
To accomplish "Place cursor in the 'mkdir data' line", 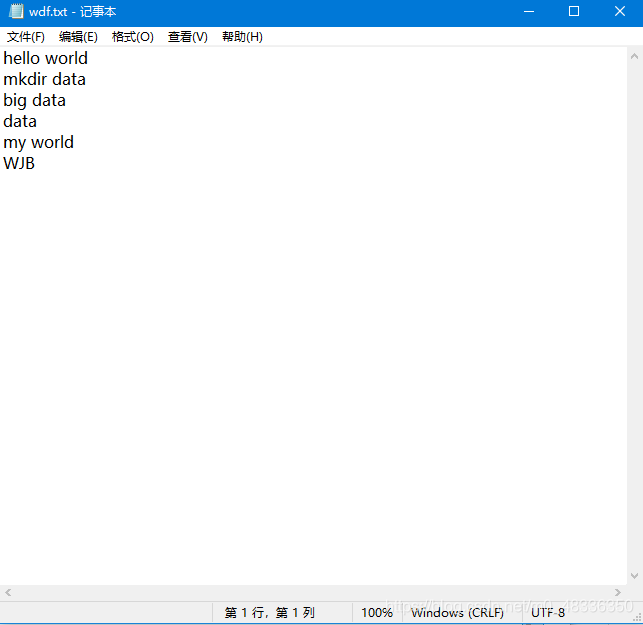I will pos(44,79).
